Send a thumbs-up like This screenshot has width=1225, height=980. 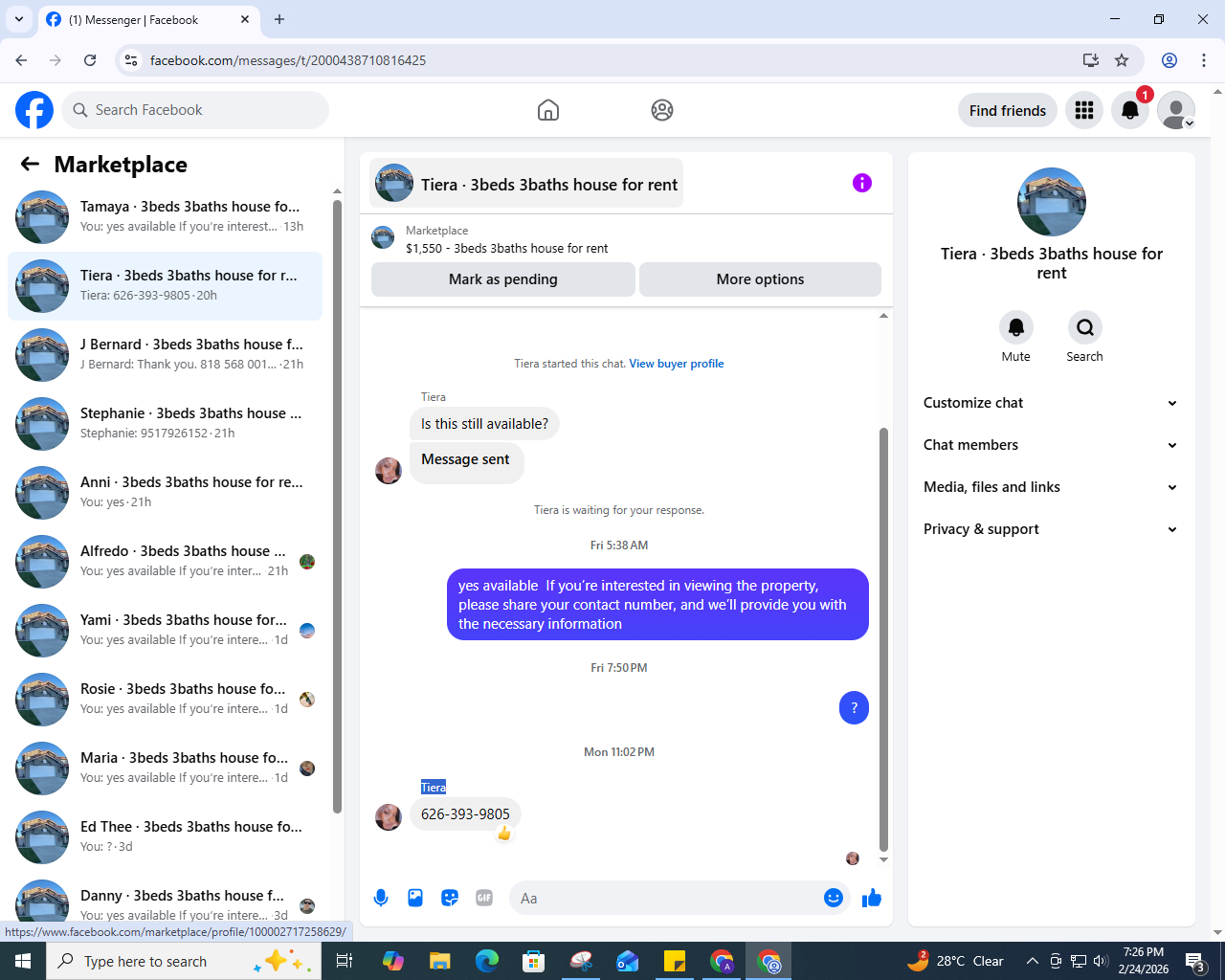[x=872, y=898]
